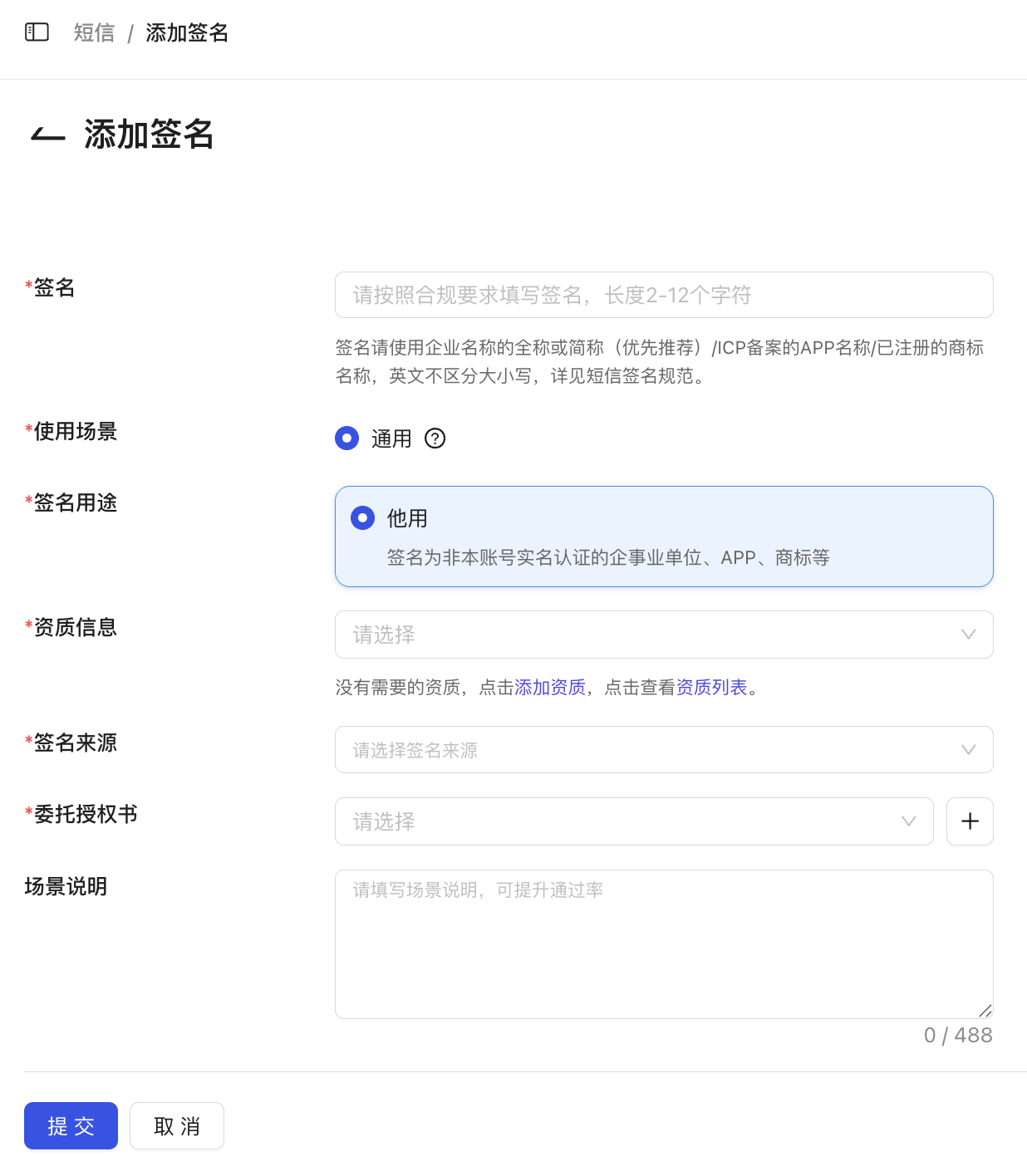Click the plus icon next to 委托授权书 dropdown

coord(969,821)
